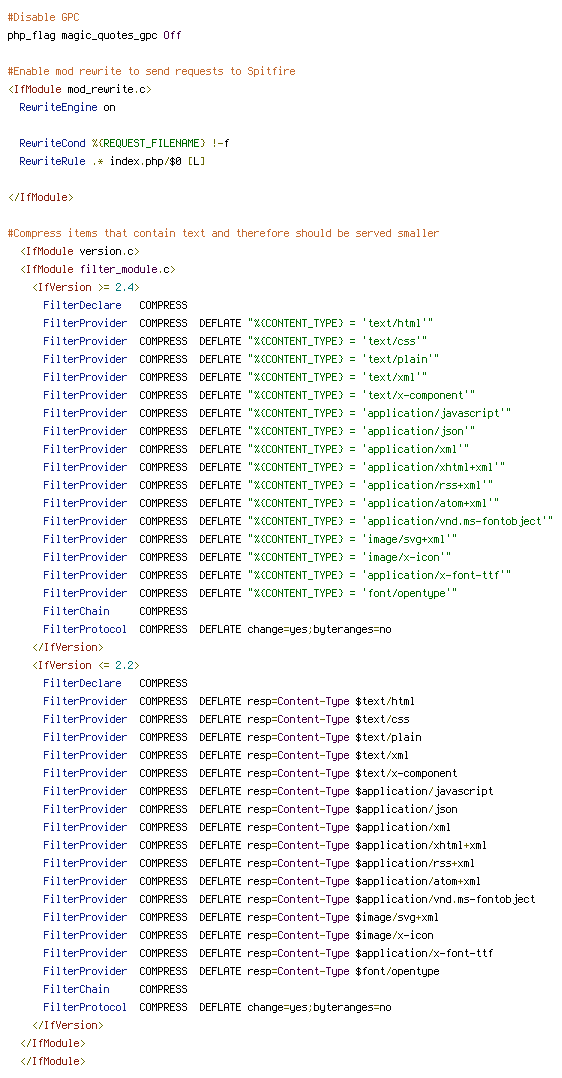This screenshot has height=1078, width=562.
Task: Click the '<IfModule mod_rewrite.c>' opening tag
Action: [x=80, y=89]
